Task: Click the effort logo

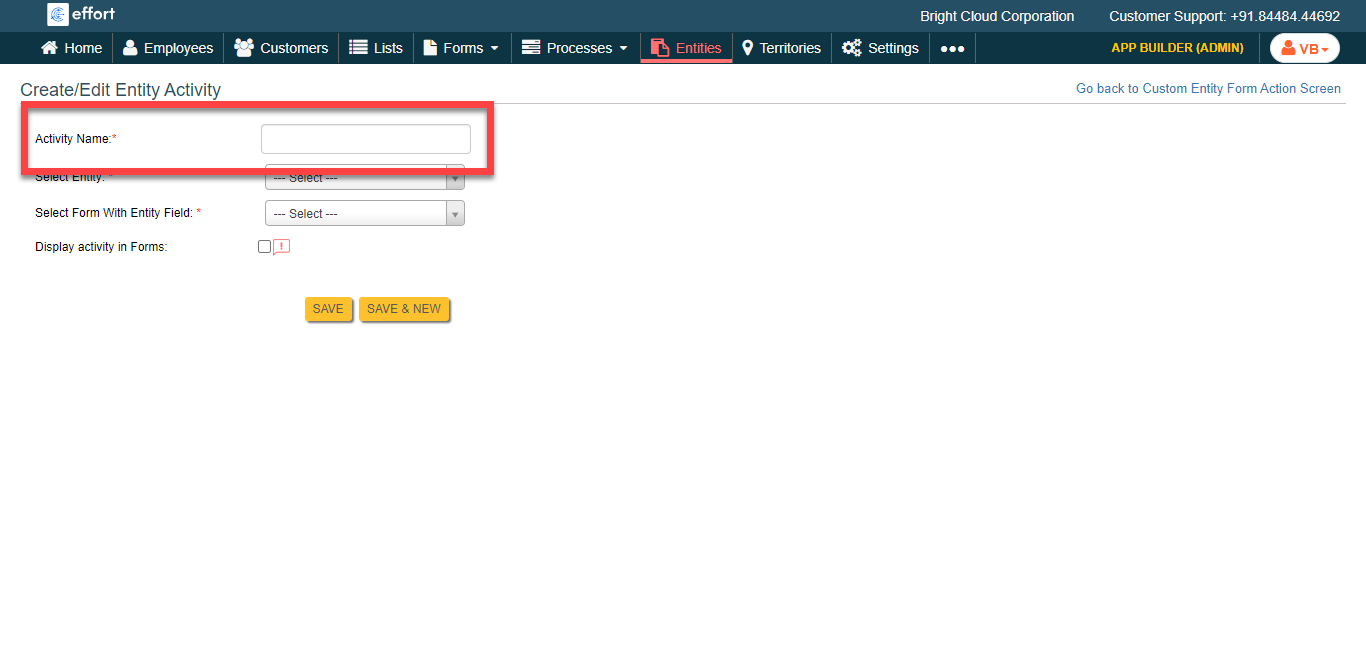Action: (x=80, y=15)
